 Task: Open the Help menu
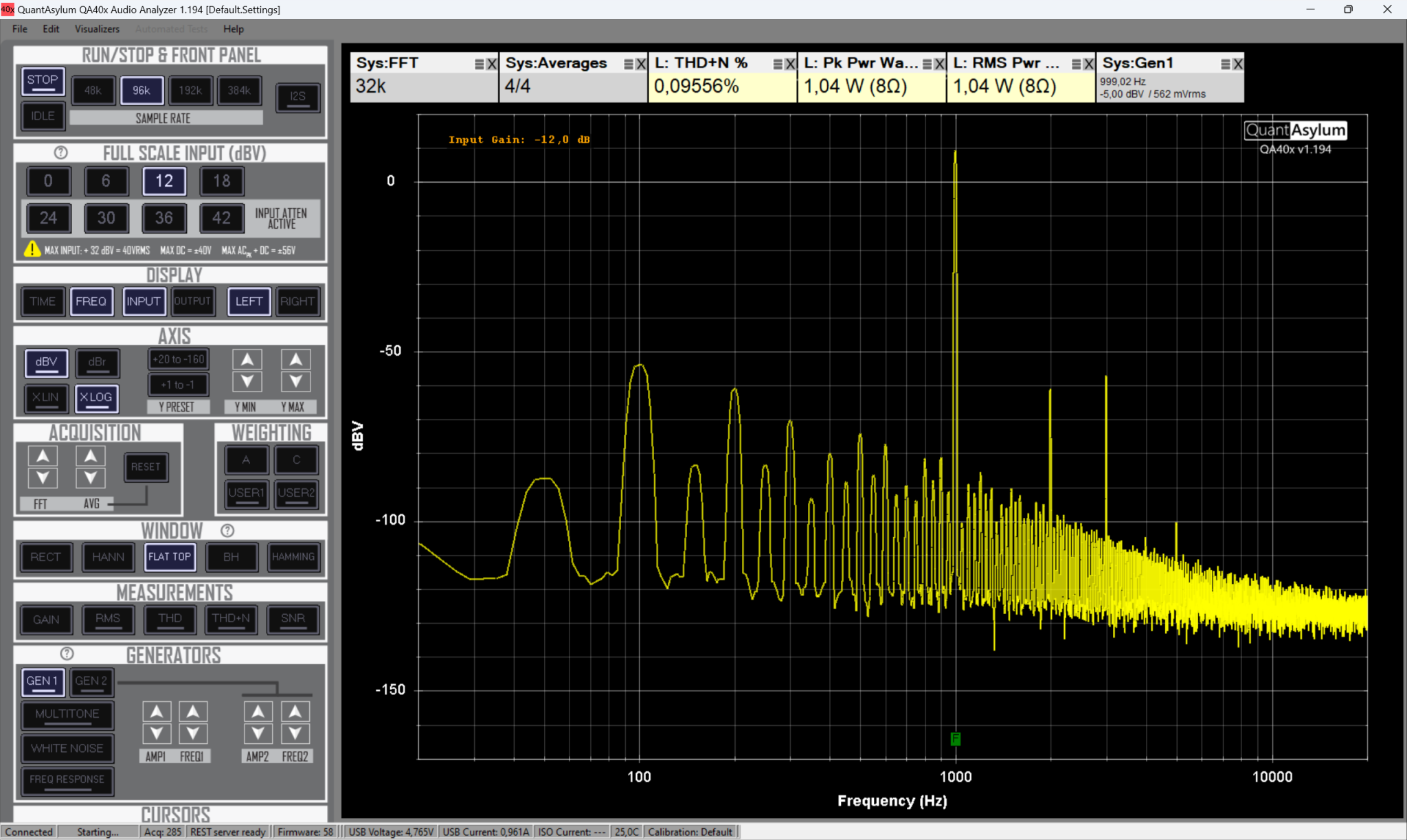tap(234, 29)
